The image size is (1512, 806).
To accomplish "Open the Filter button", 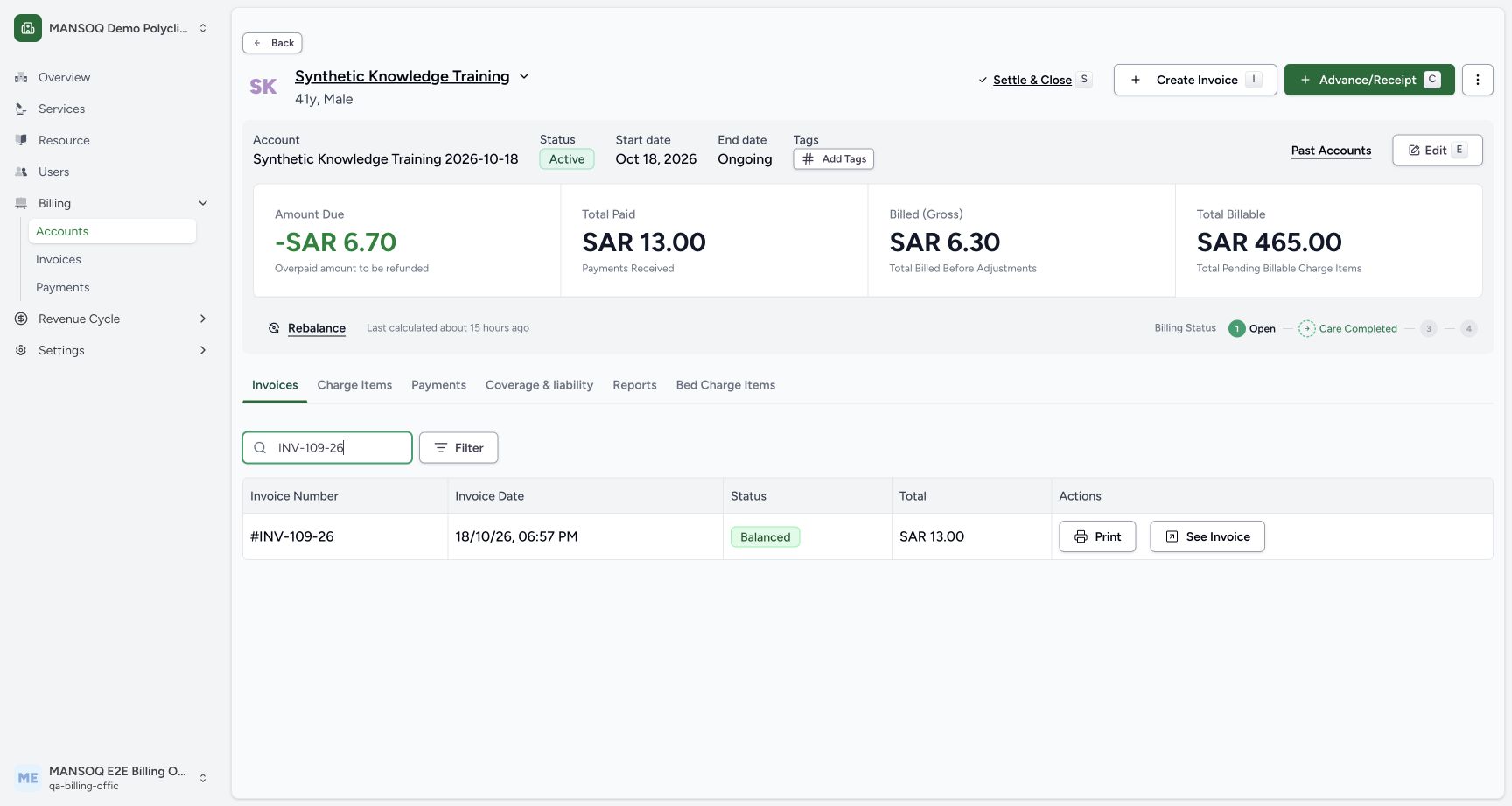I will [x=458, y=447].
